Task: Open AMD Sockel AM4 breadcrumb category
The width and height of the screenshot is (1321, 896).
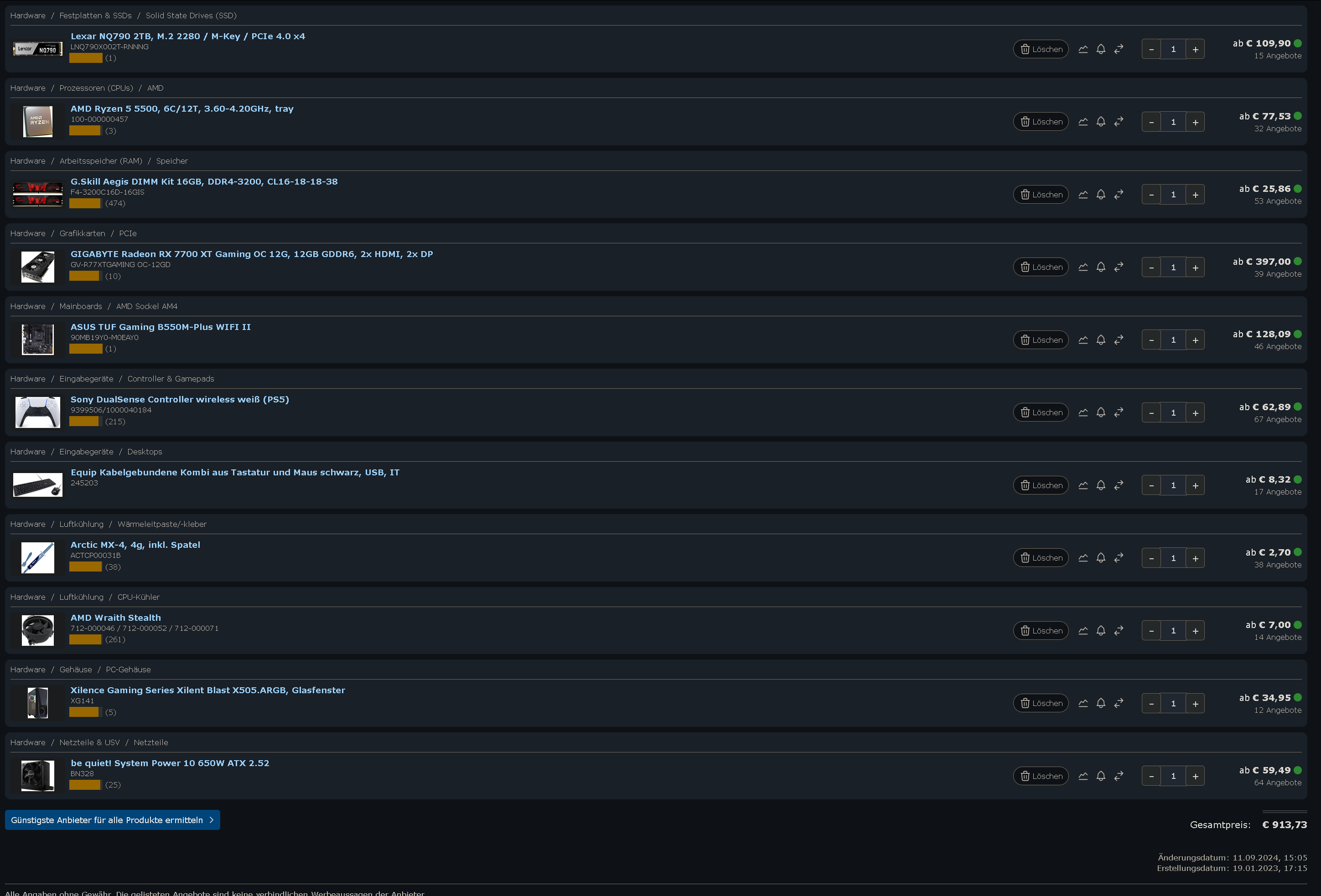Action: tap(147, 307)
